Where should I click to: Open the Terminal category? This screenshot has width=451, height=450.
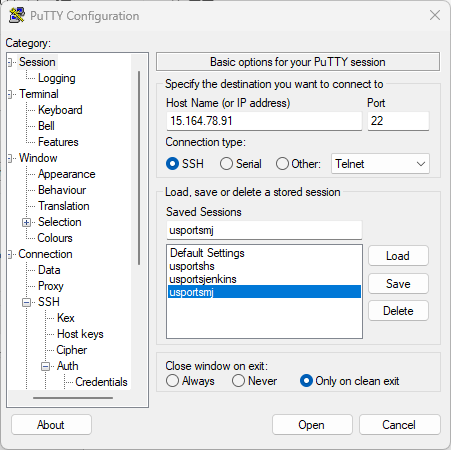coord(39,94)
